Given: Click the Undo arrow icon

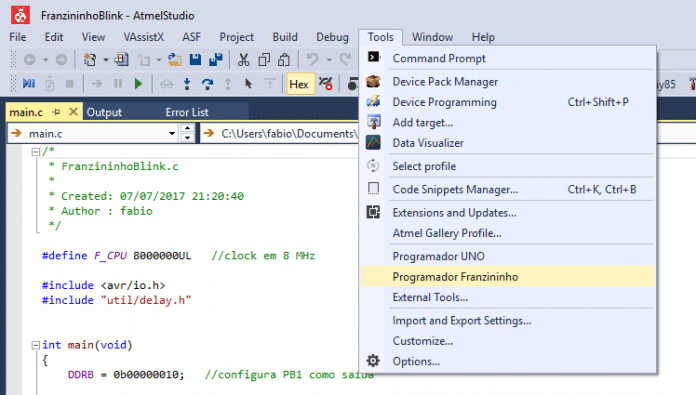Looking at the screenshot, I should click(x=312, y=59).
